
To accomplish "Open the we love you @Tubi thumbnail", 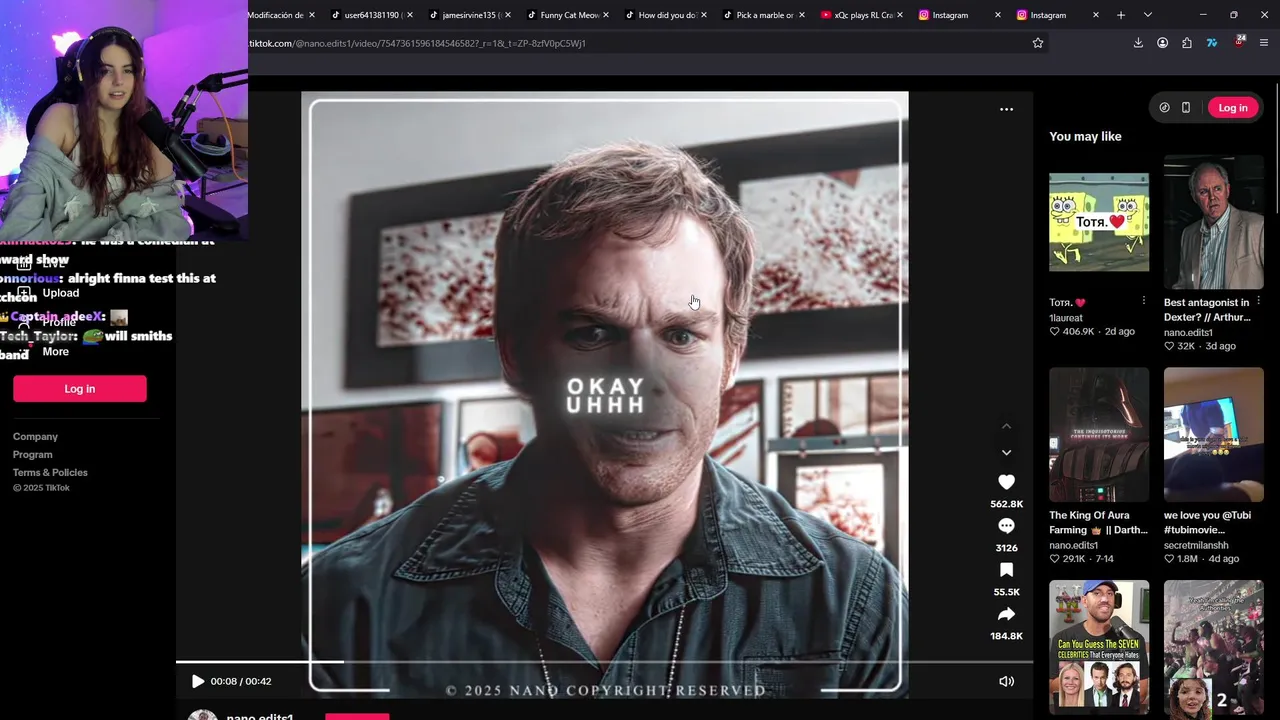I will pos(1214,435).
